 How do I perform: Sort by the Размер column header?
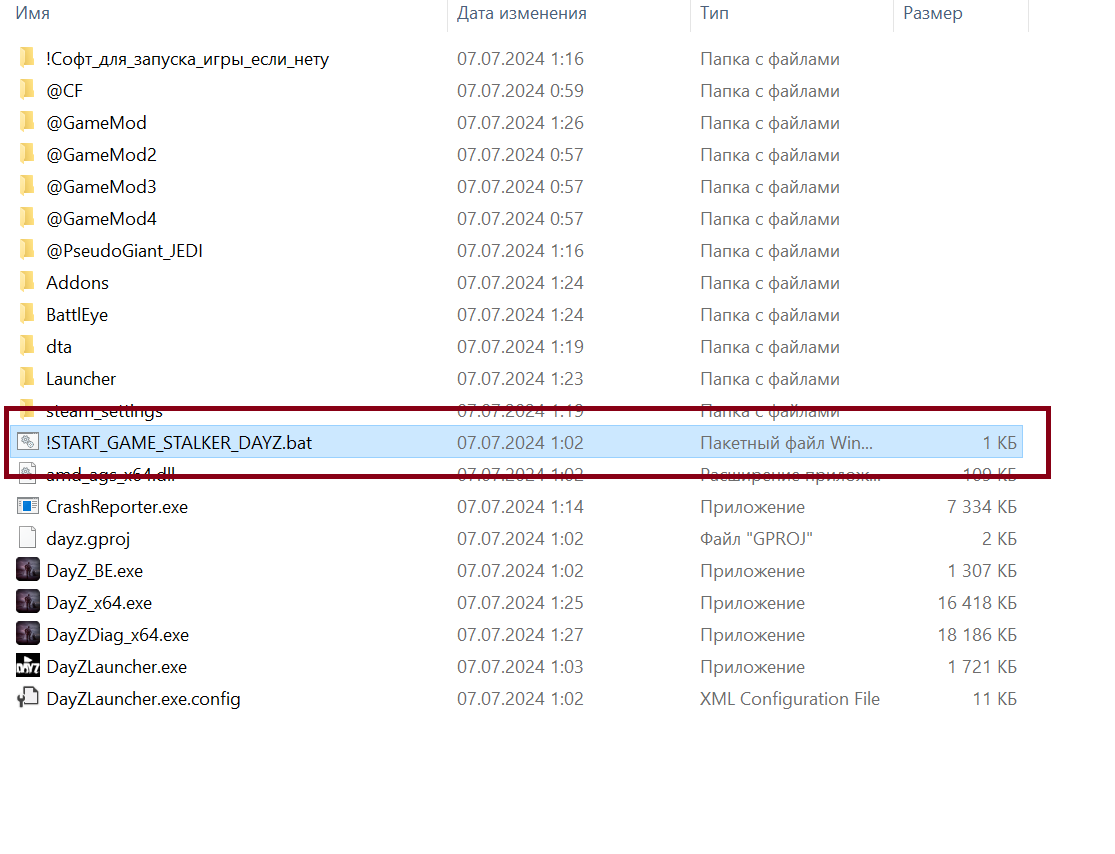932,14
